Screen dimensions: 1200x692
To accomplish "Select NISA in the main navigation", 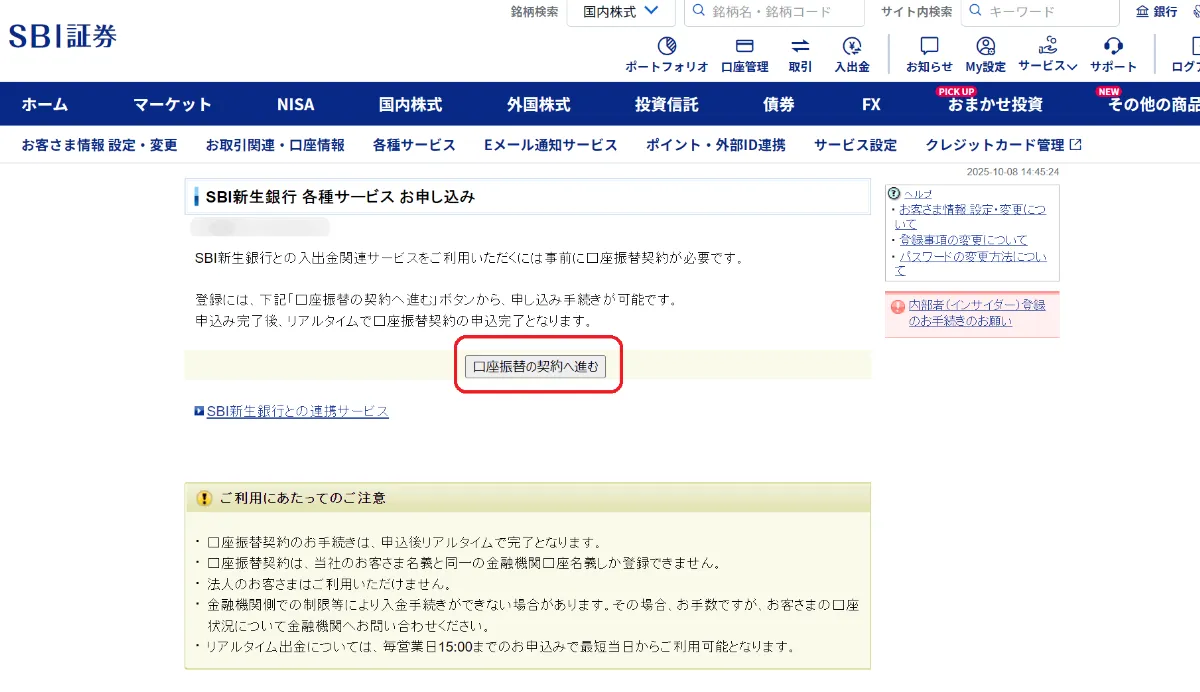I will tap(295, 104).
